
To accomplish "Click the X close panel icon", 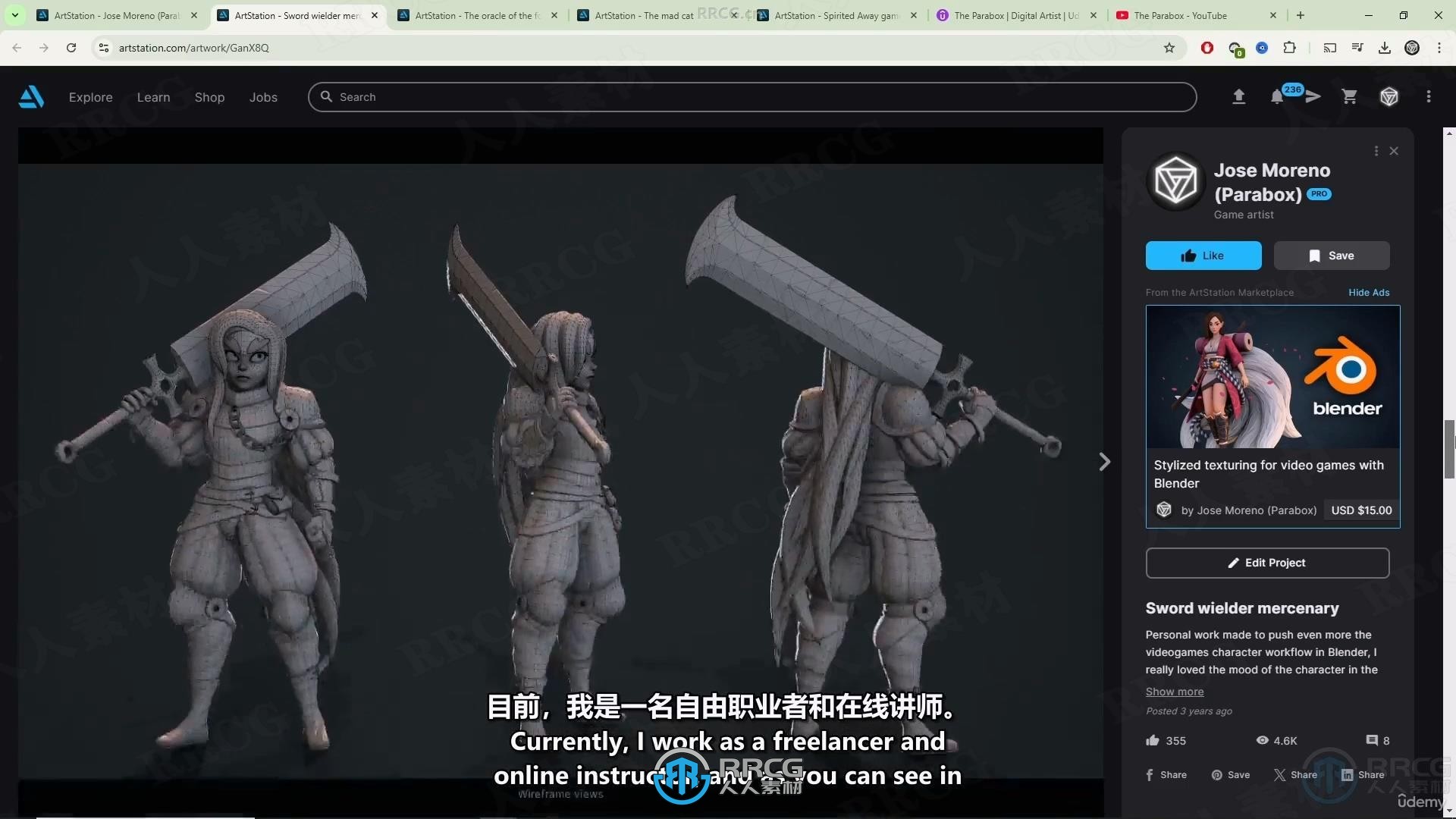I will tap(1395, 151).
